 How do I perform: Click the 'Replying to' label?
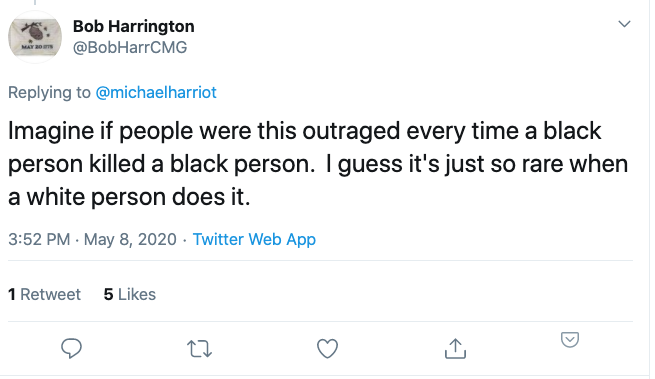tap(49, 92)
